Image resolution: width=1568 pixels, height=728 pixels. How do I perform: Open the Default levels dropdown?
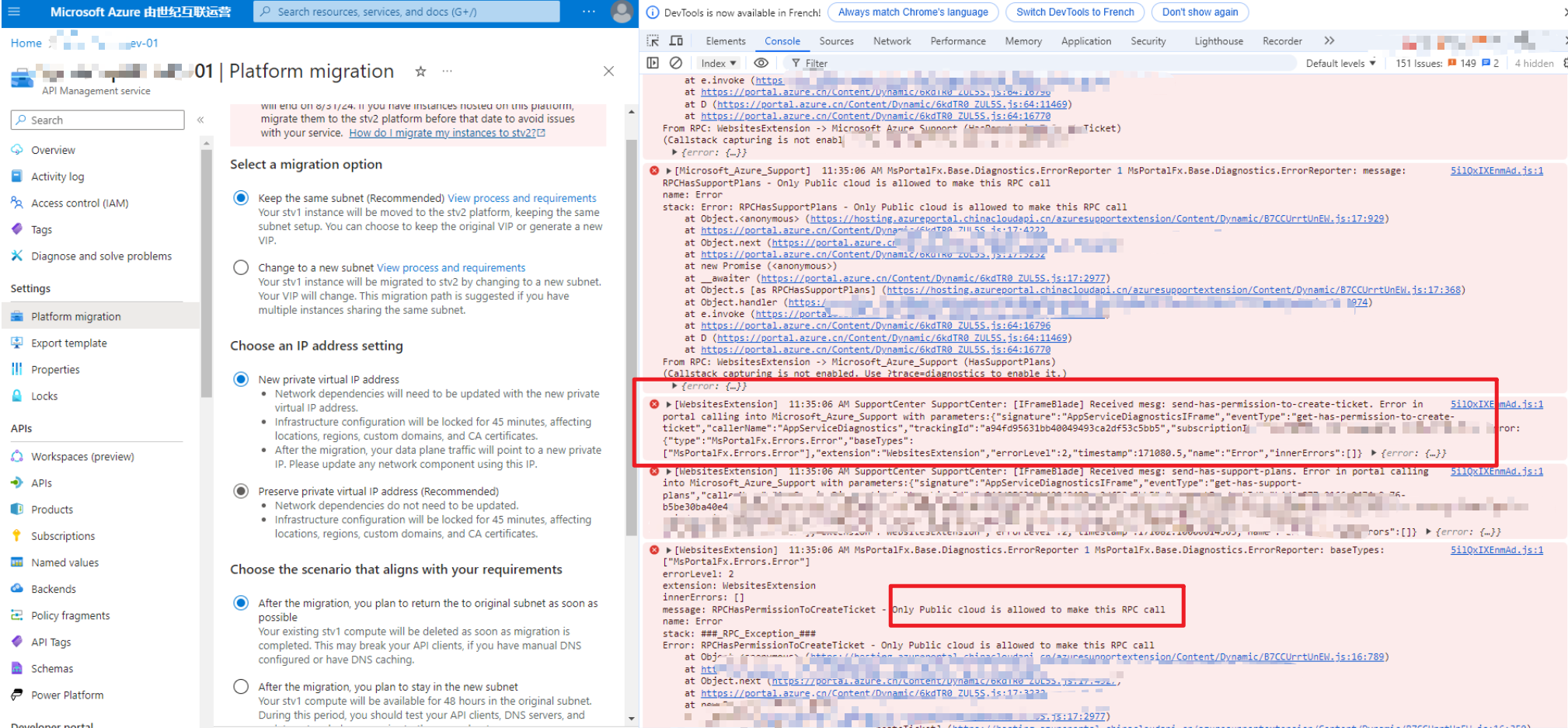point(1340,63)
